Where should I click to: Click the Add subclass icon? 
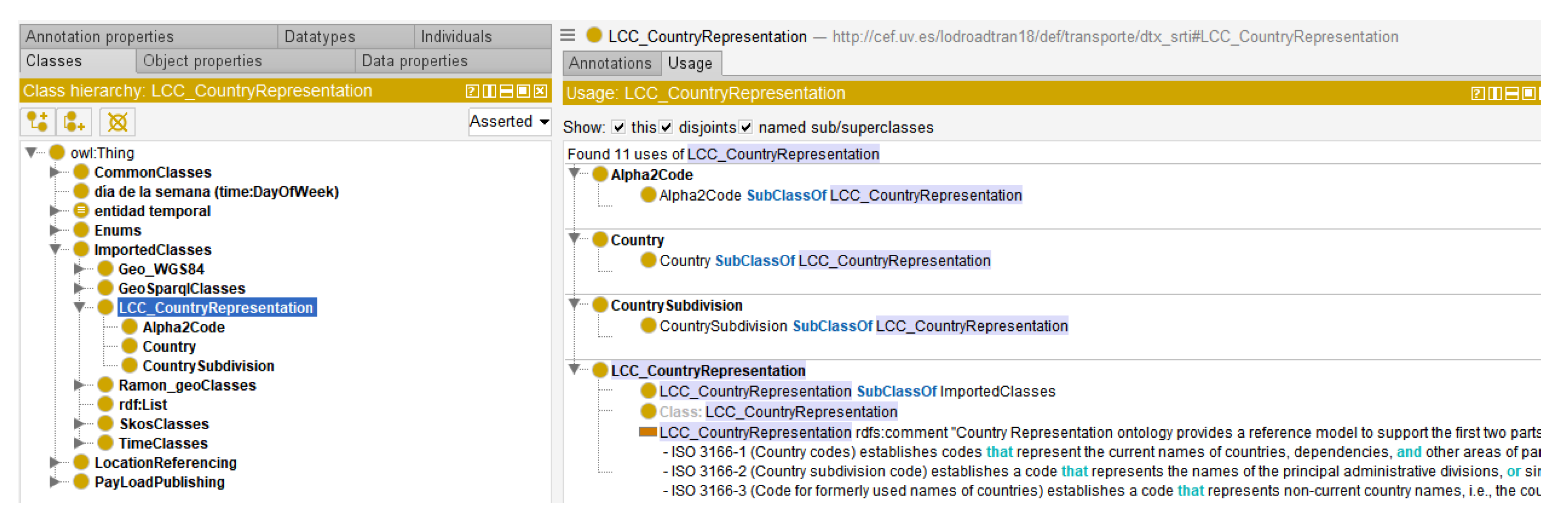pyautogui.click(x=37, y=122)
